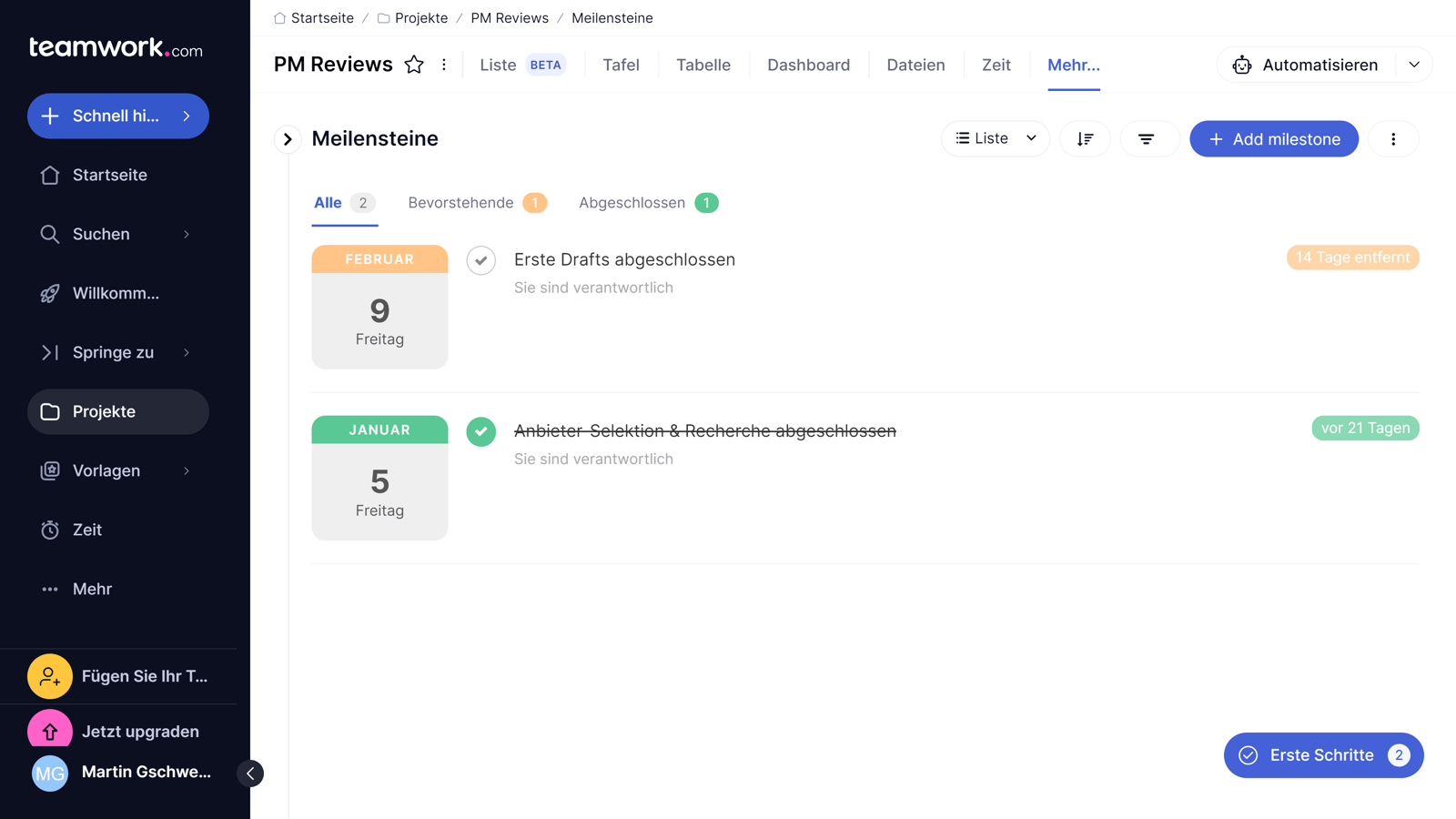Switch to the Tafel tab
The height and width of the screenshot is (819, 1456).
tap(621, 65)
